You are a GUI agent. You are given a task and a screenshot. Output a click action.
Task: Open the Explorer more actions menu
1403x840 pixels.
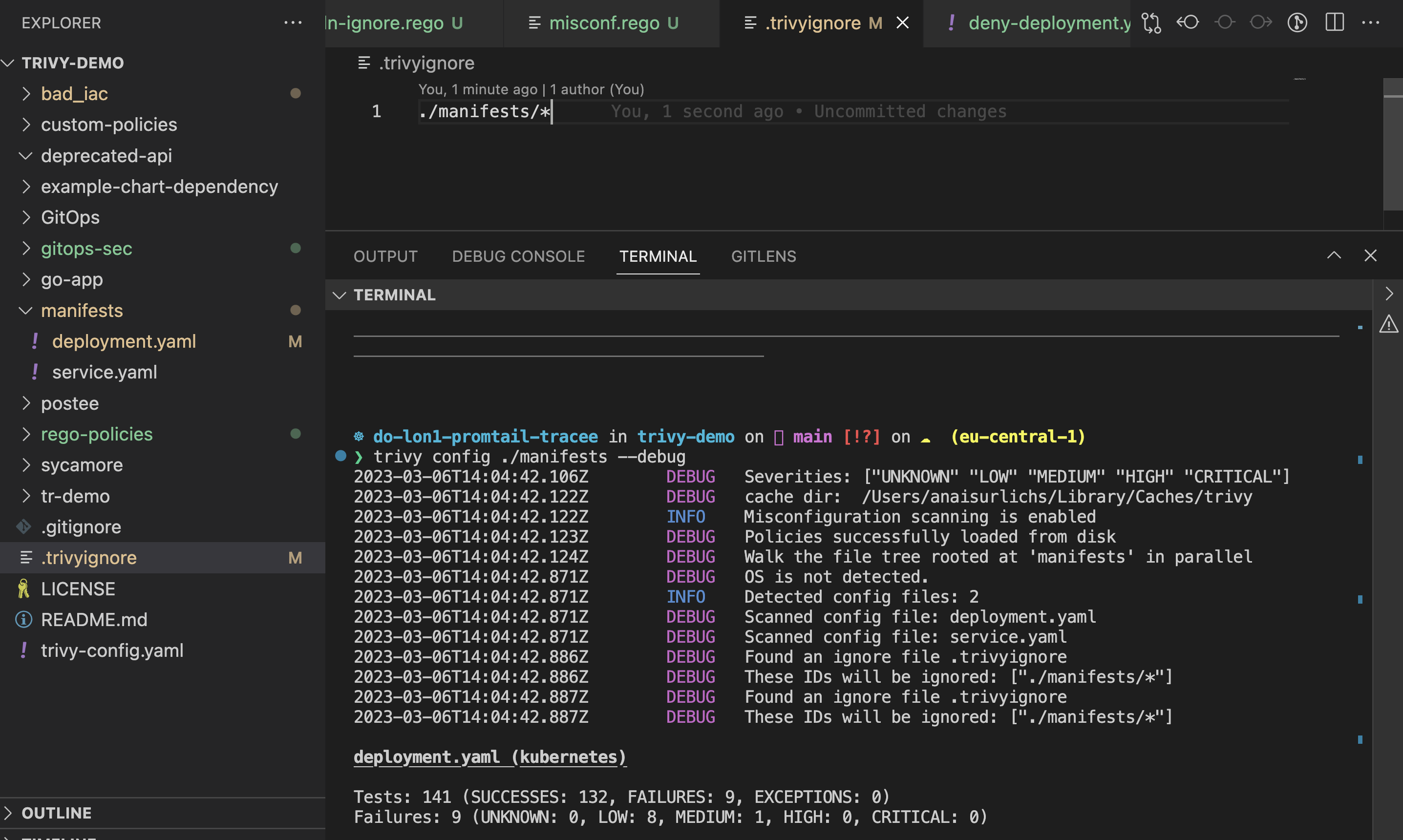click(x=293, y=22)
